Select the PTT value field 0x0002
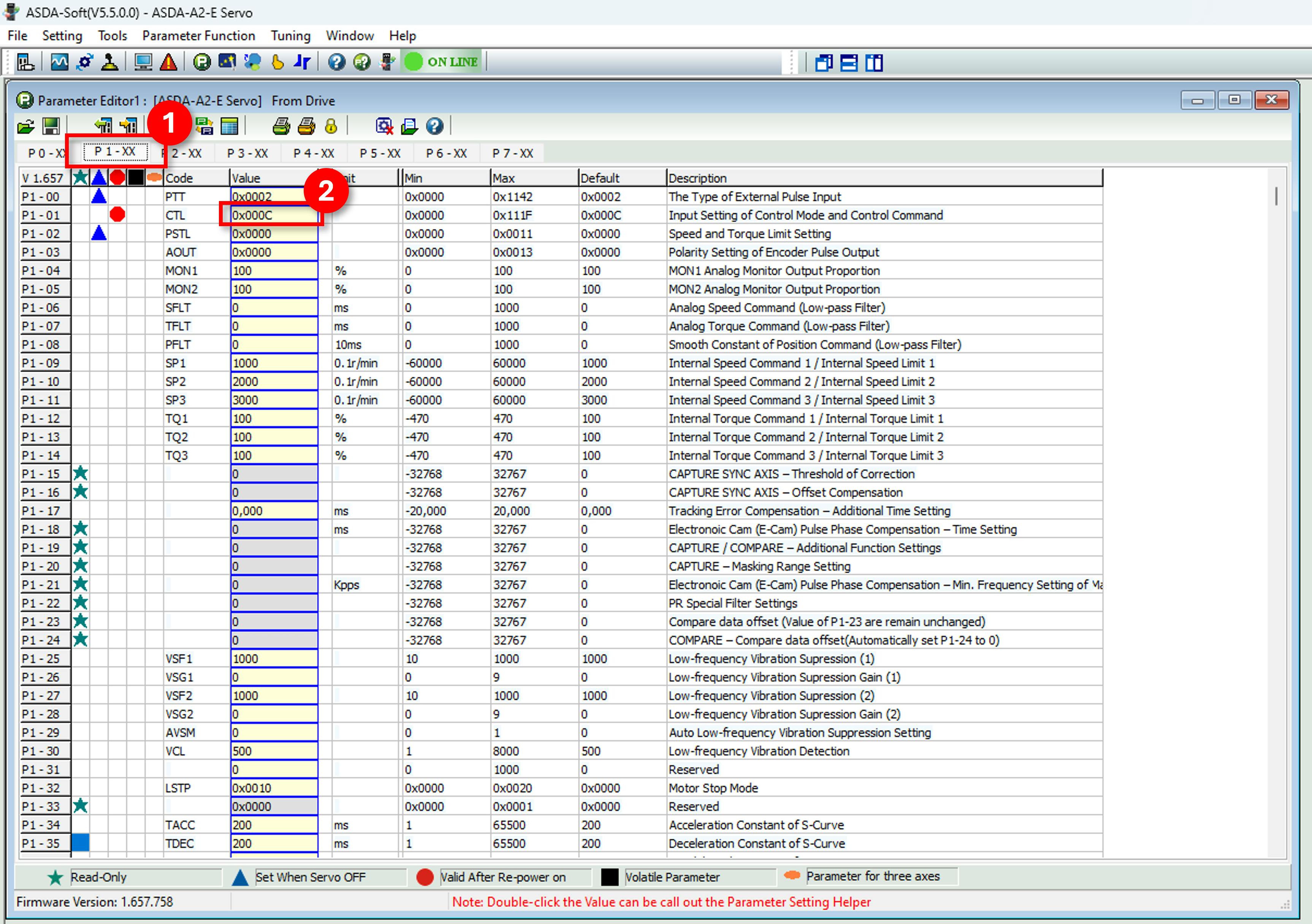Image resolution: width=1312 pixels, height=924 pixels. pos(274,197)
